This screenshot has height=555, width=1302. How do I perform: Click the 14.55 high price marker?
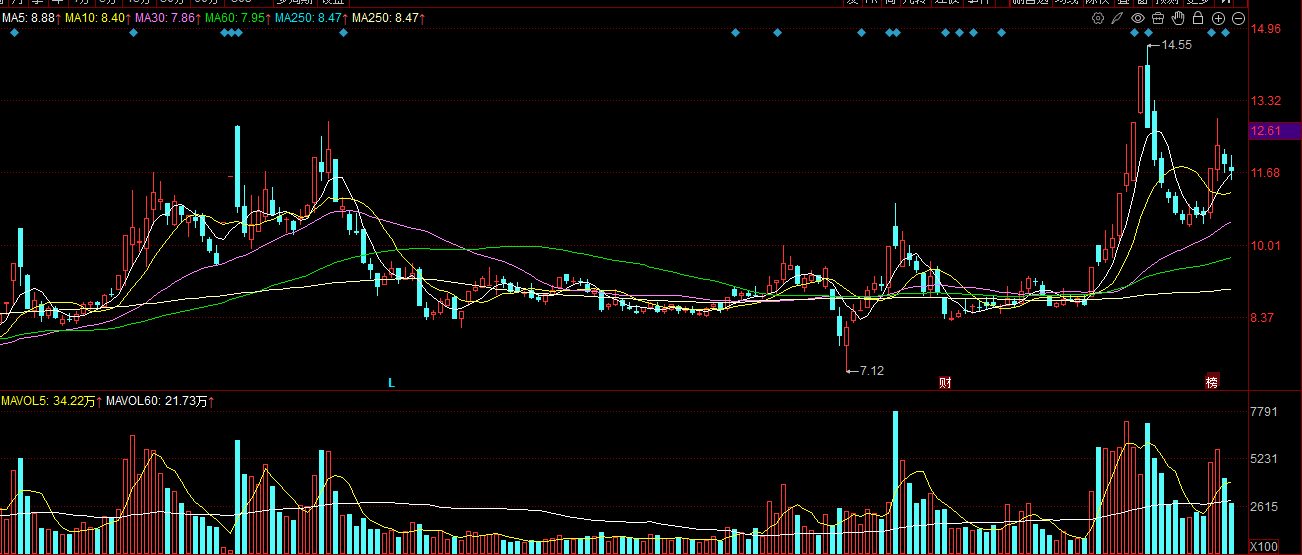(1177, 45)
